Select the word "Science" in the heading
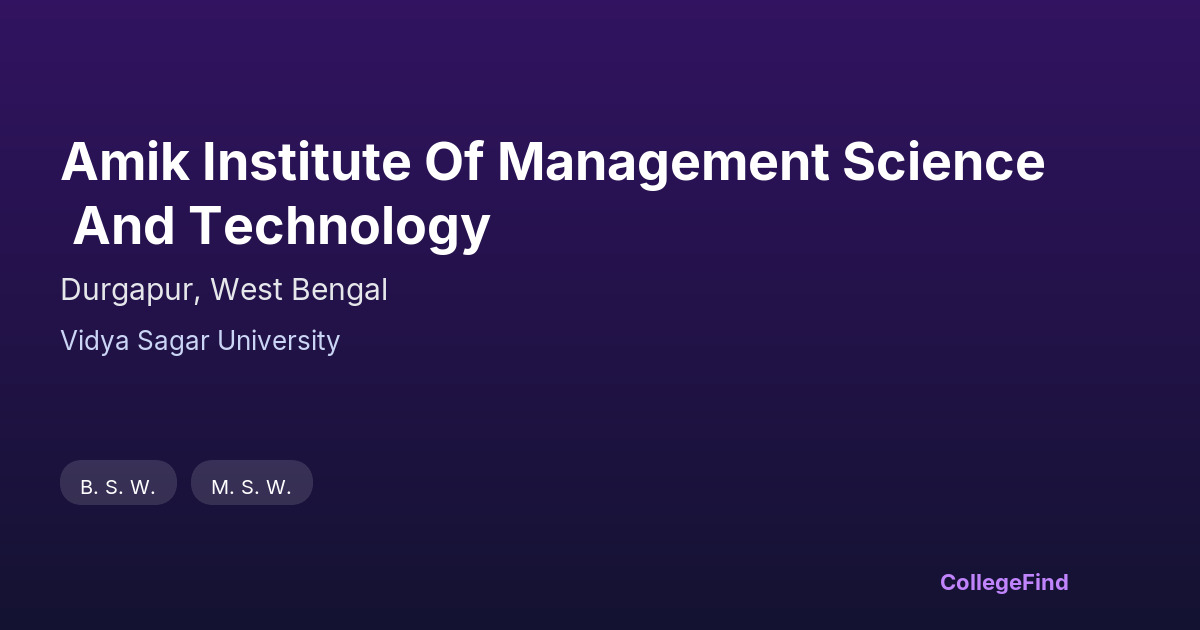This screenshot has width=1200, height=630. coord(942,162)
